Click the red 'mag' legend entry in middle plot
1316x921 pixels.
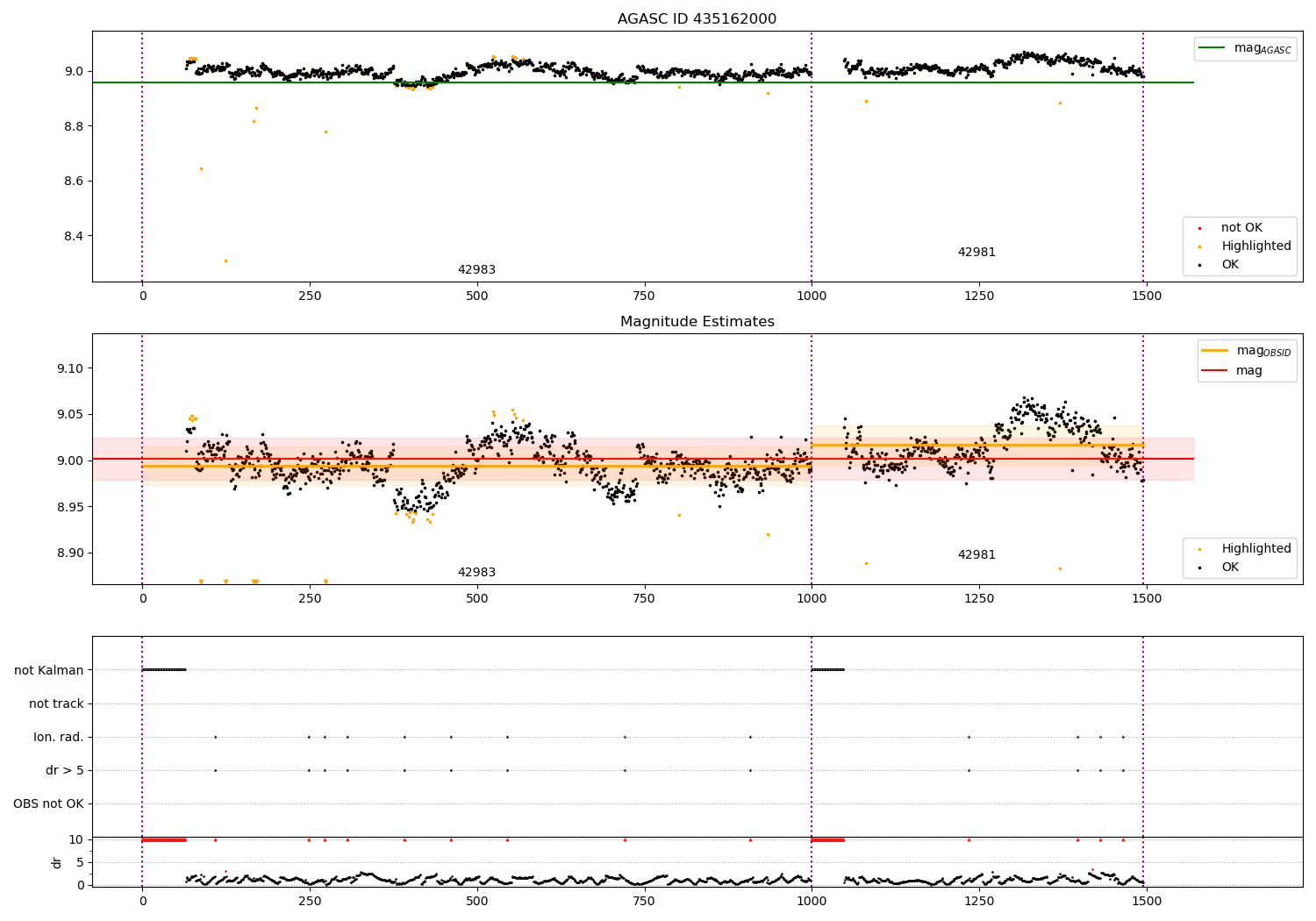click(1233, 371)
